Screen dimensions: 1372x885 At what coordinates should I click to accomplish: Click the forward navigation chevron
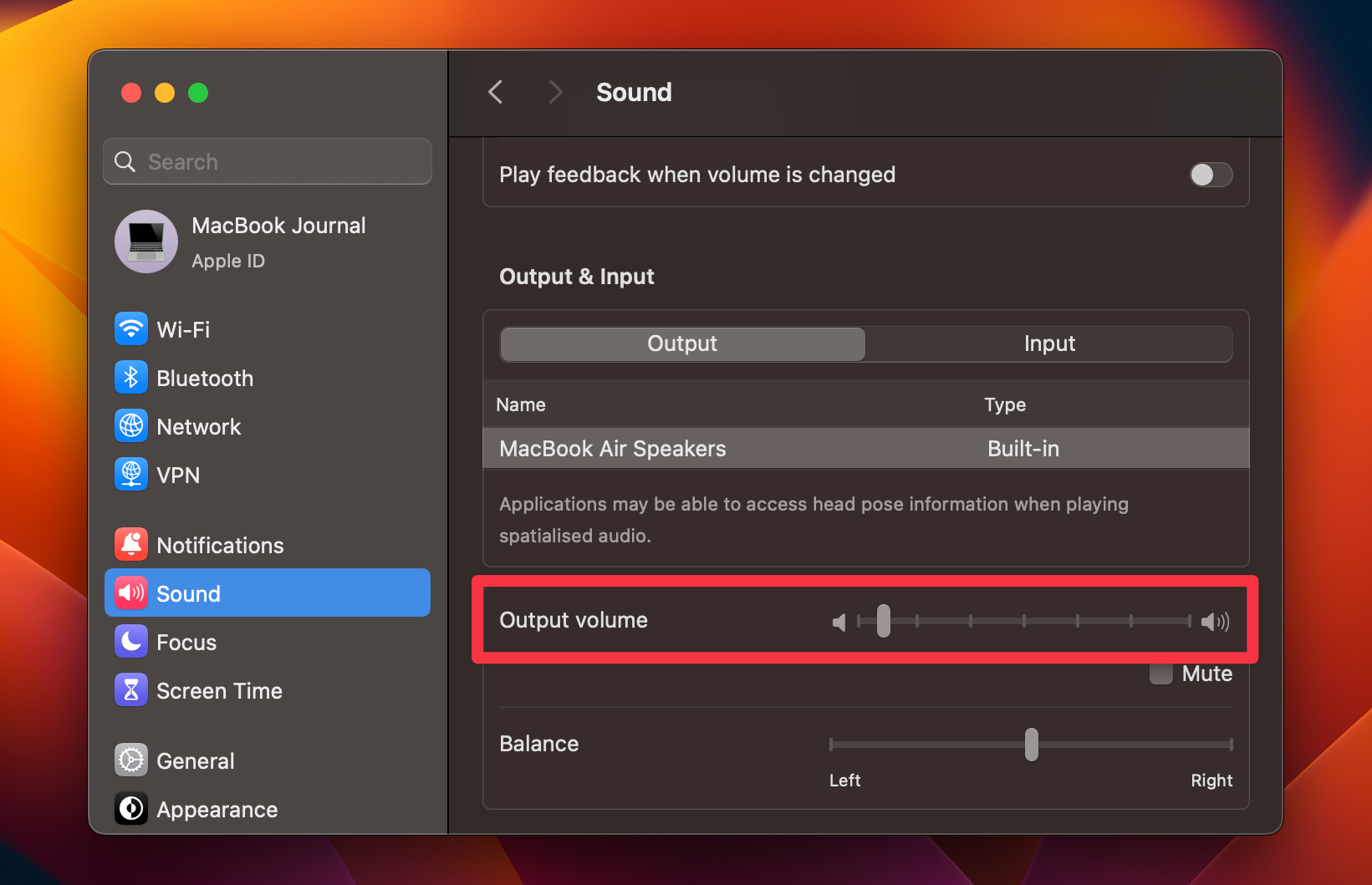pos(555,92)
